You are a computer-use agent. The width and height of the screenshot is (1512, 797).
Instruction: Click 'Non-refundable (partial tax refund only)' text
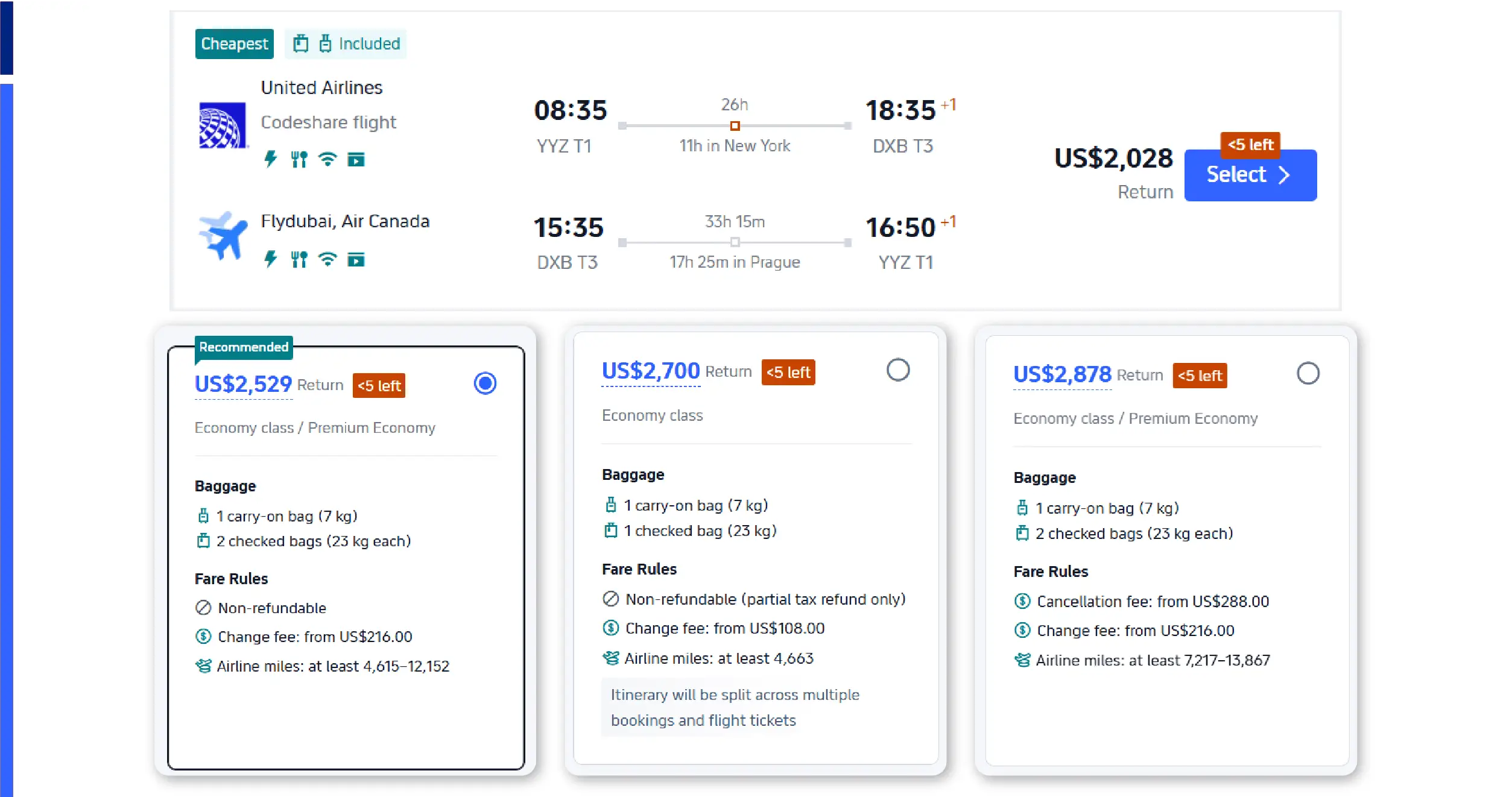(x=765, y=599)
